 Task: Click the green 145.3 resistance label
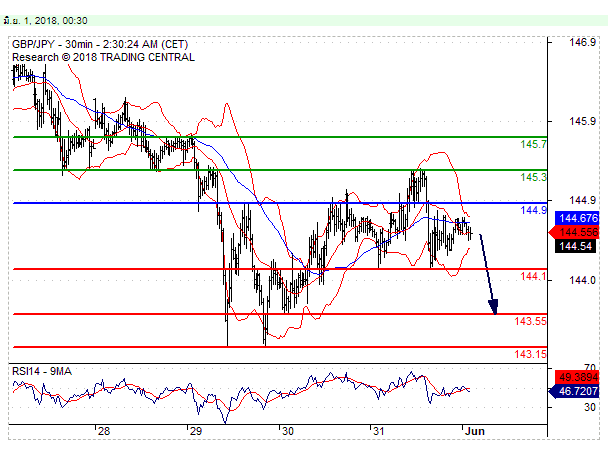(x=533, y=177)
